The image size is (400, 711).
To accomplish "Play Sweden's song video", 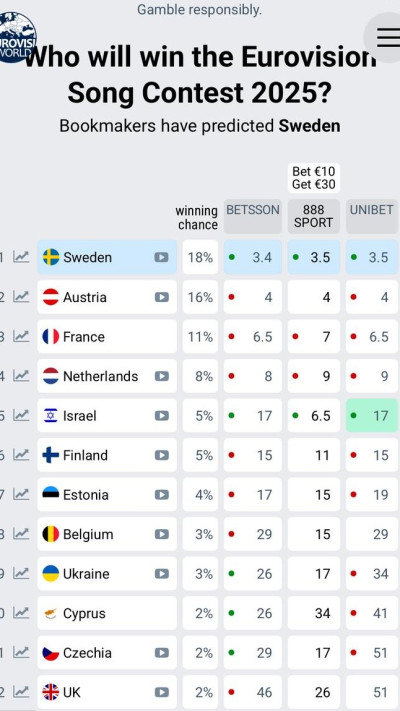I will click(x=161, y=257).
